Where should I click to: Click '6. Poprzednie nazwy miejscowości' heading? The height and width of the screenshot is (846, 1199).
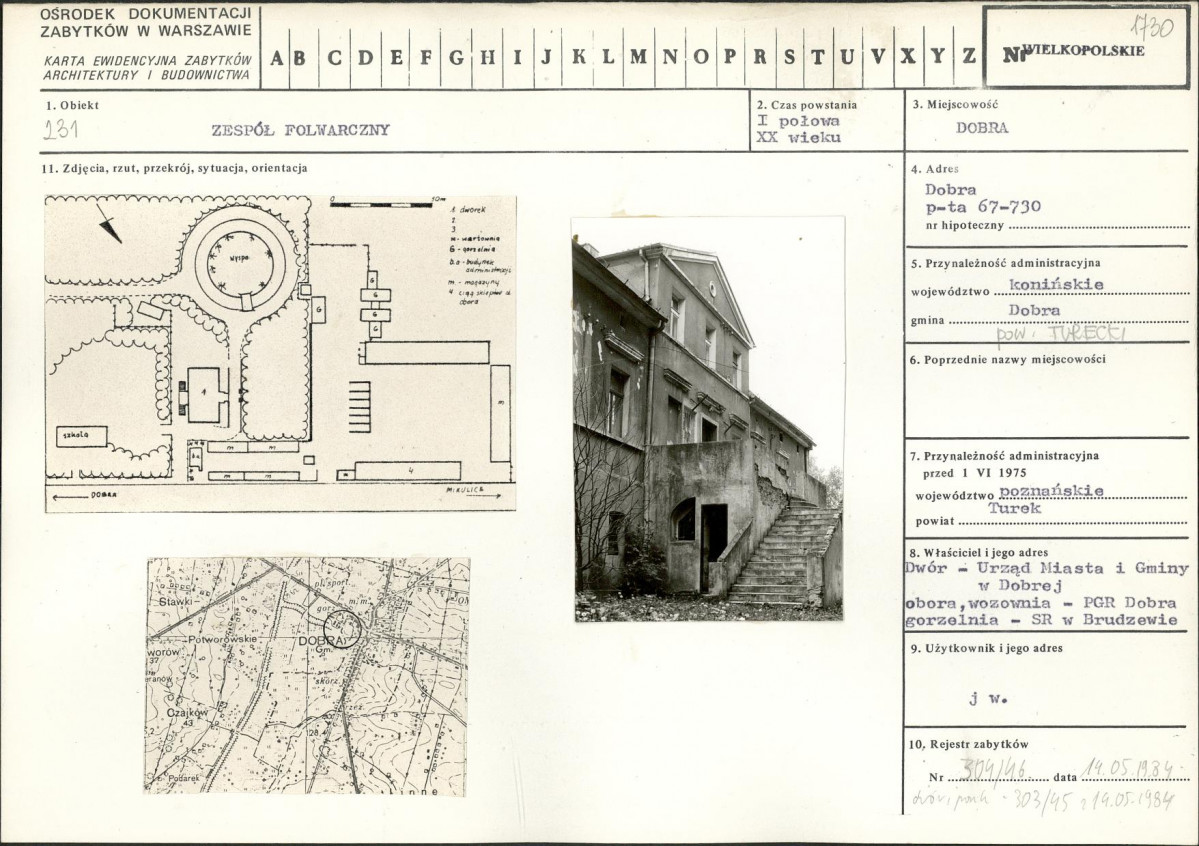1008,360
